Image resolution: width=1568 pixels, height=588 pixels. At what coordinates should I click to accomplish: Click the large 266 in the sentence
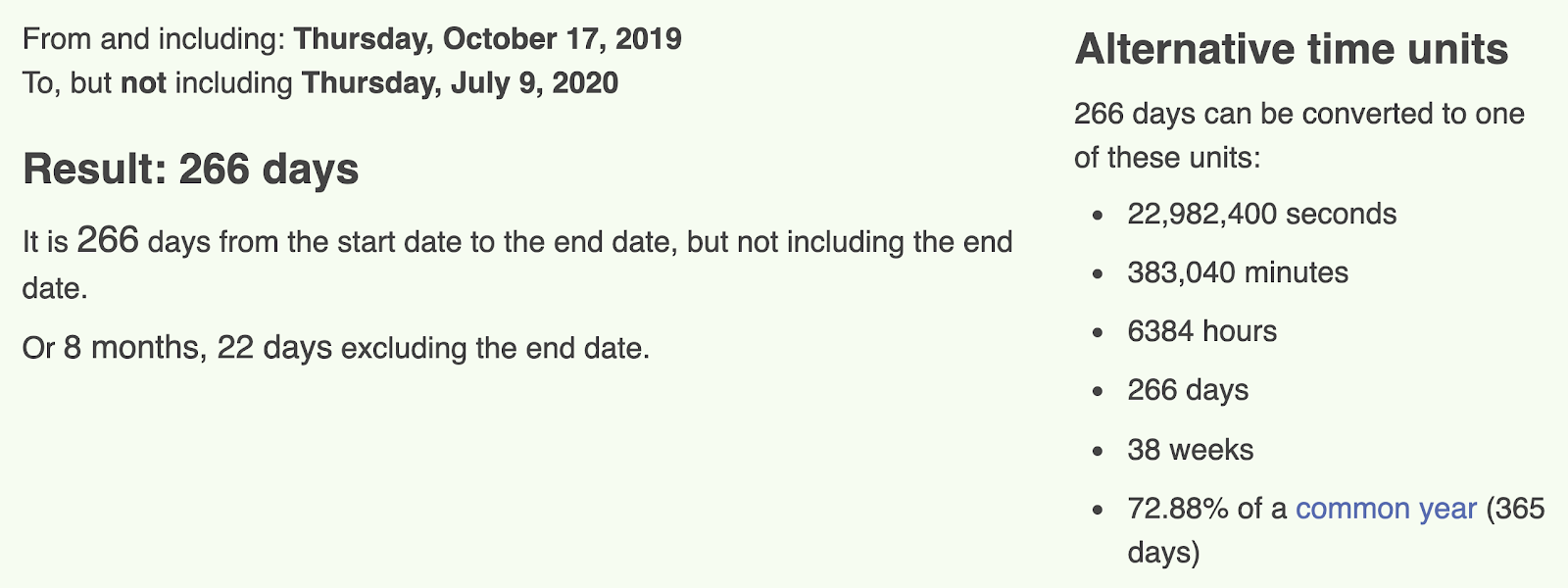(108, 240)
